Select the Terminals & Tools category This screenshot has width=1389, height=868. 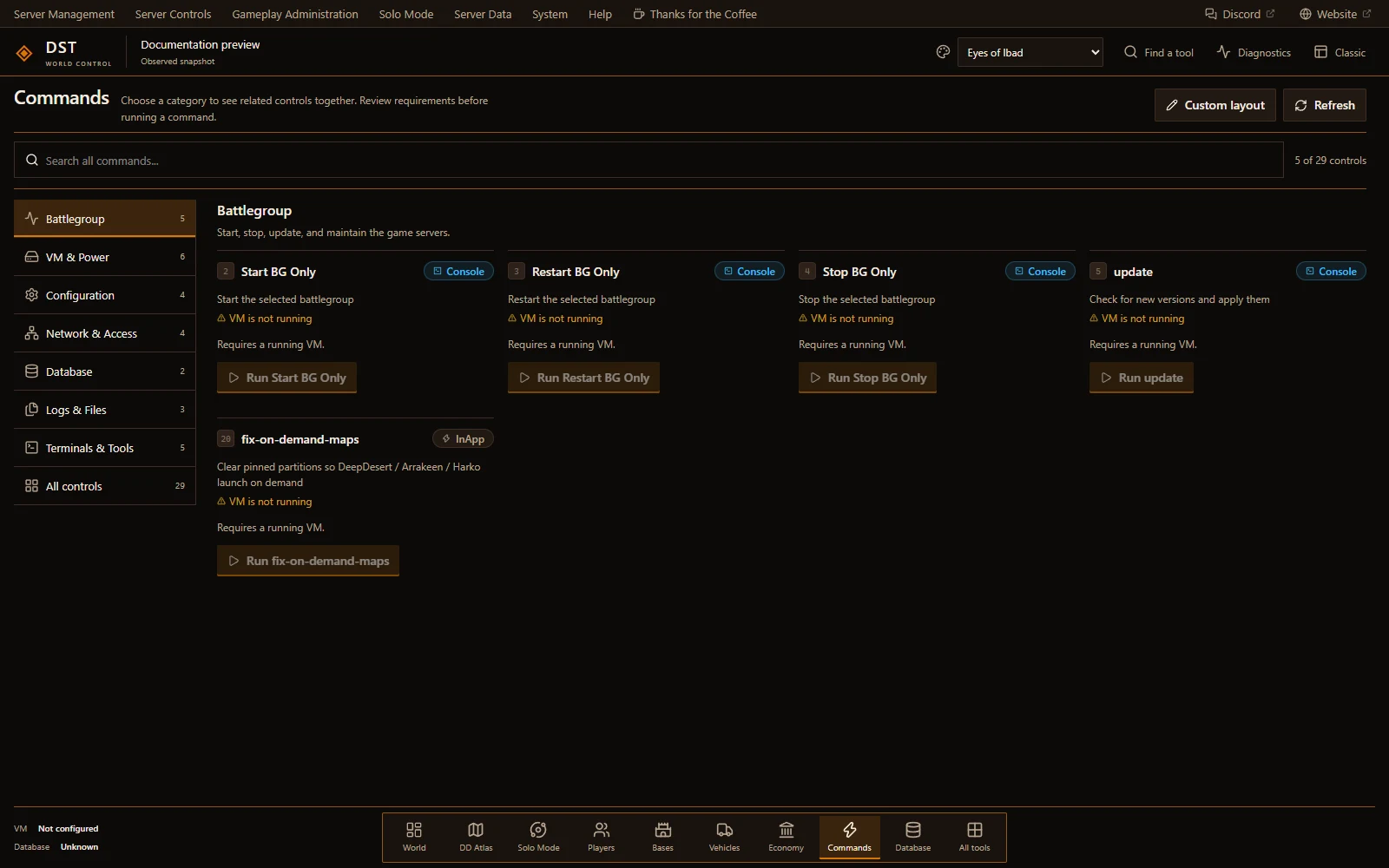pos(104,448)
